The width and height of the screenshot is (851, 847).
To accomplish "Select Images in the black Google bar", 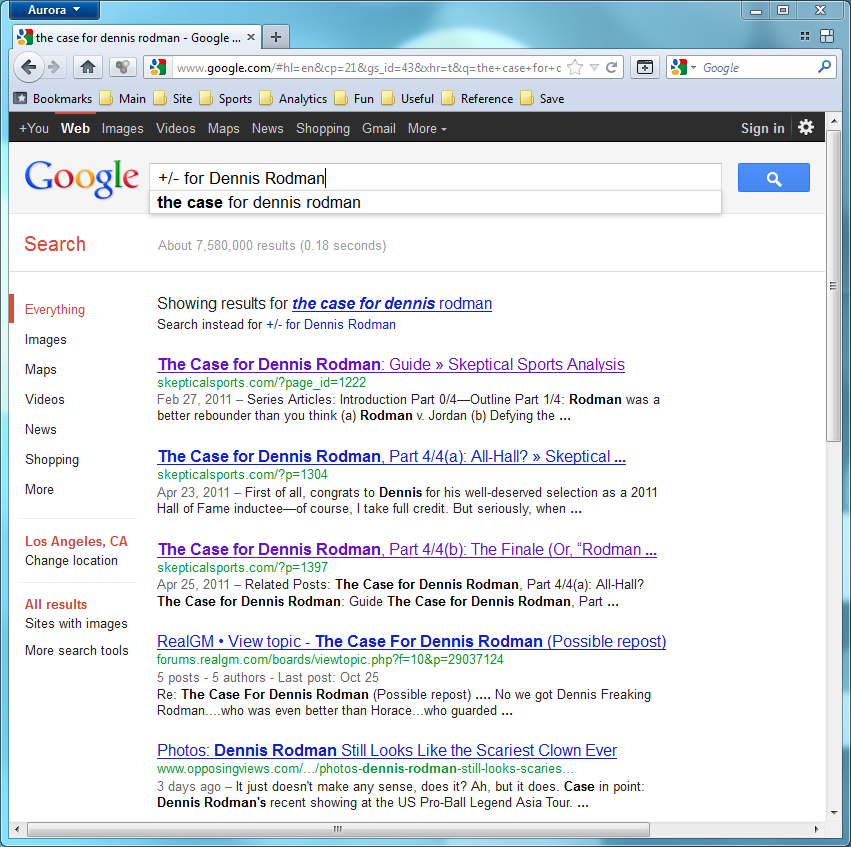I will click(x=123, y=129).
